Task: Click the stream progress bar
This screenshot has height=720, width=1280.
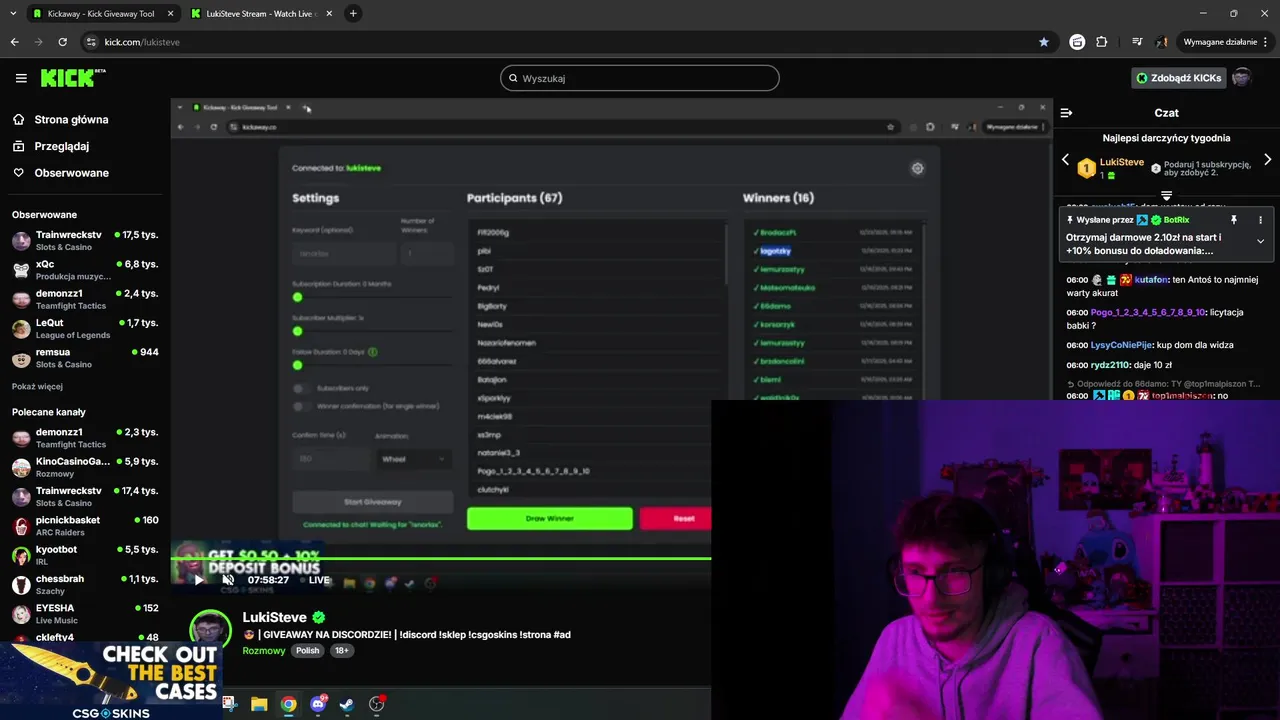Action: pos(441,558)
